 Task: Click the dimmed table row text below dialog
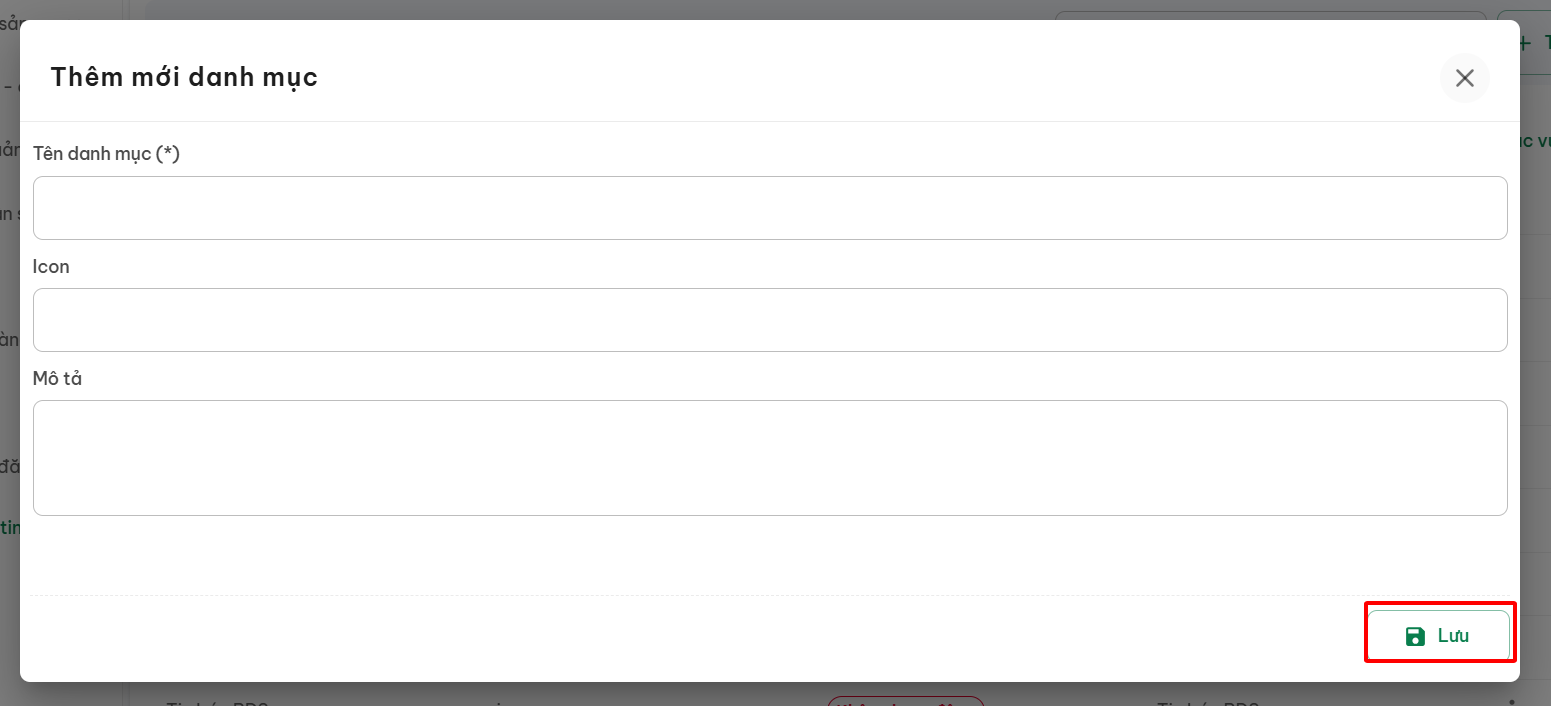tap(217, 701)
